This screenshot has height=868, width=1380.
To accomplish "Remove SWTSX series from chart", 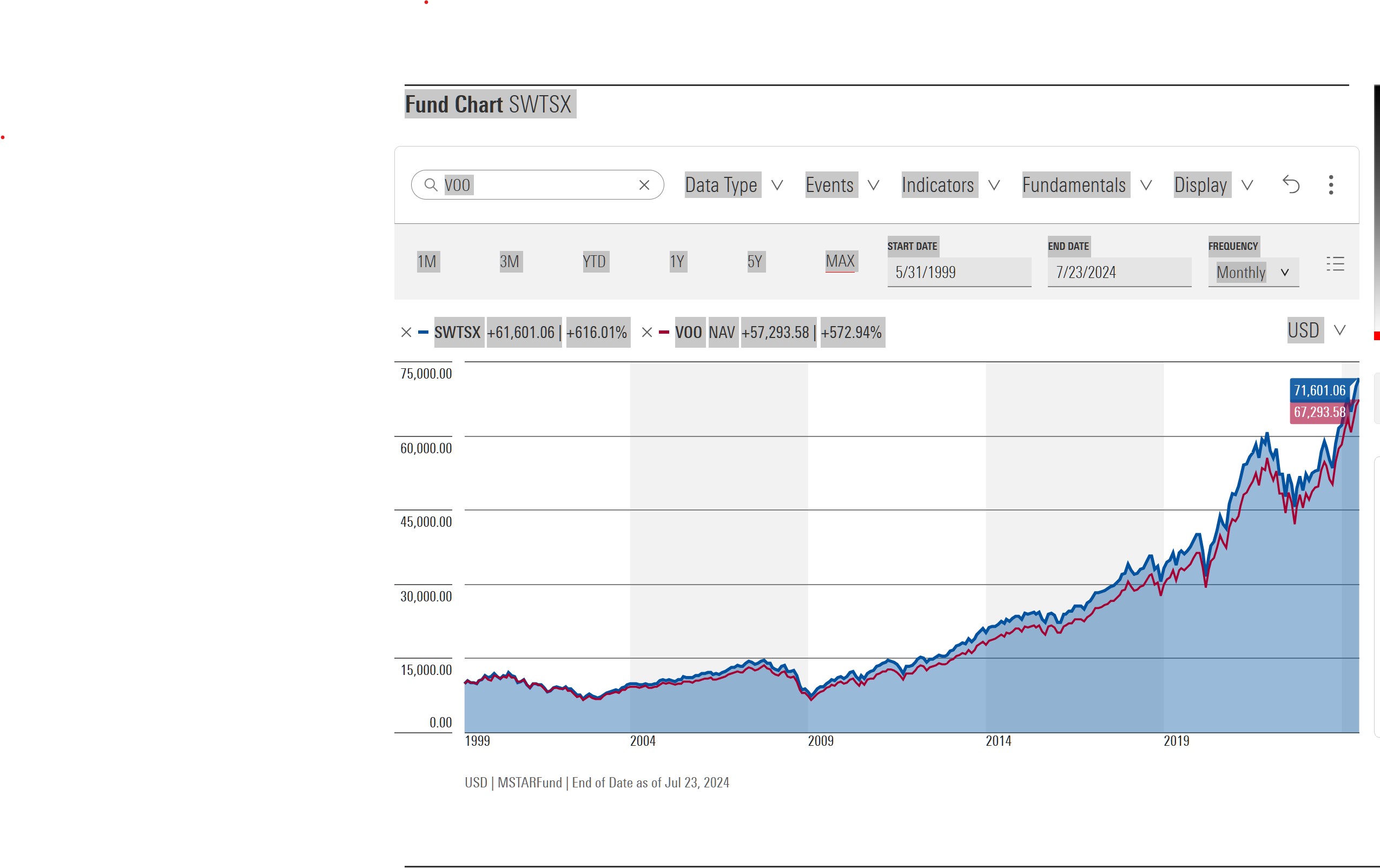I will click(x=406, y=332).
